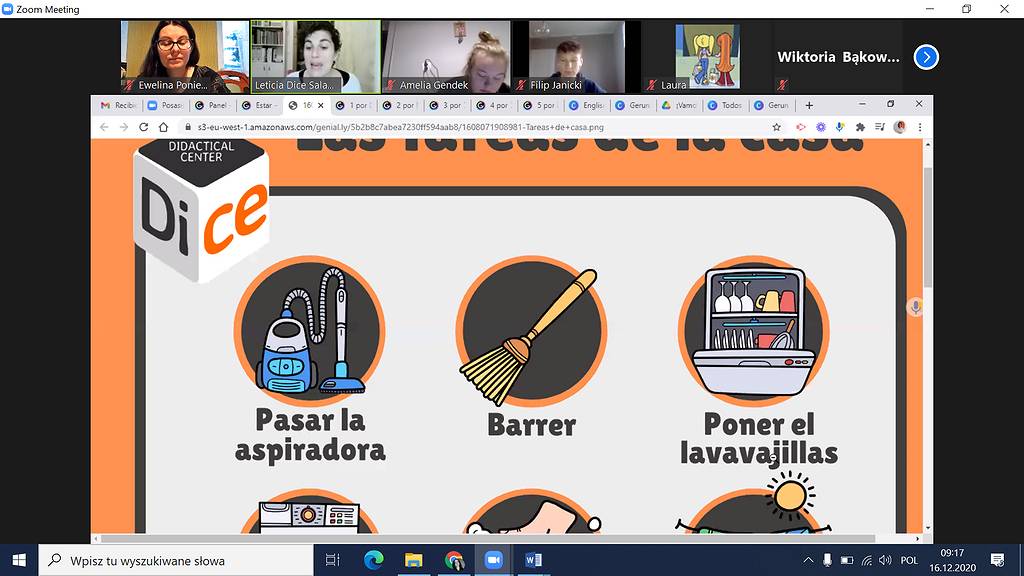Click the amazonaws URL in address bar
The width and height of the screenshot is (1024, 576).
pyautogui.click(x=400, y=127)
